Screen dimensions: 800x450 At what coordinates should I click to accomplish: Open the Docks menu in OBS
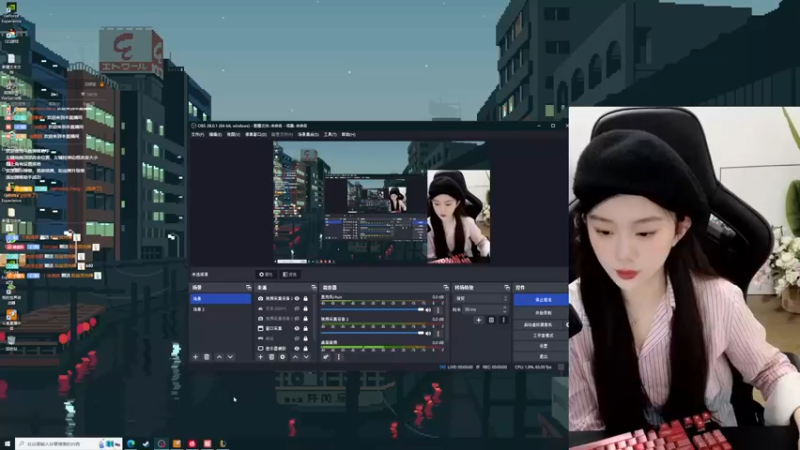coord(256,135)
